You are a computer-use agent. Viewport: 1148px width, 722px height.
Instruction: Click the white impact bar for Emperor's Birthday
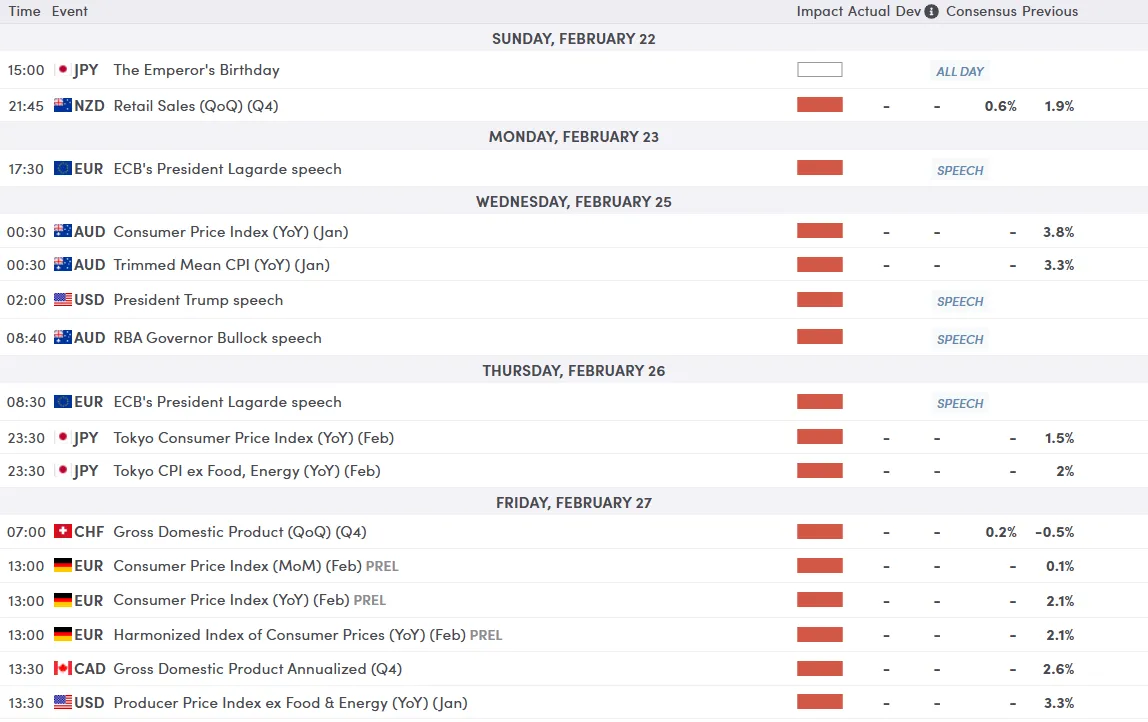pyautogui.click(x=820, y=70)
